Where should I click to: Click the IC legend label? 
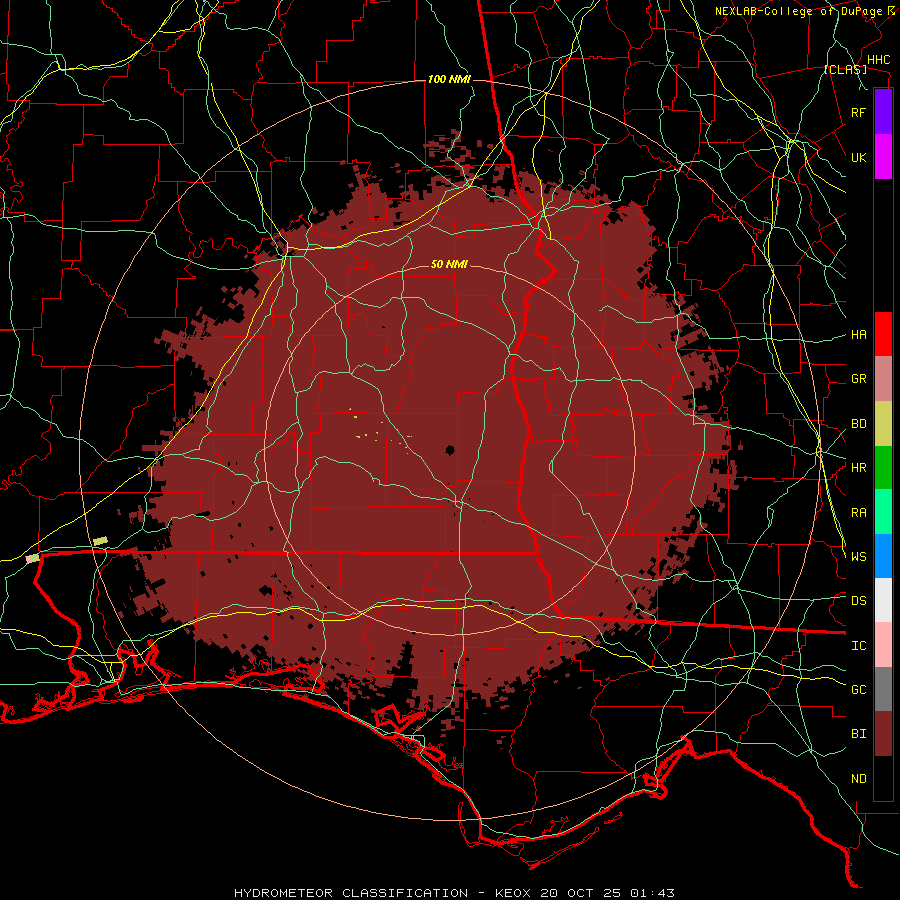[858, 646]
